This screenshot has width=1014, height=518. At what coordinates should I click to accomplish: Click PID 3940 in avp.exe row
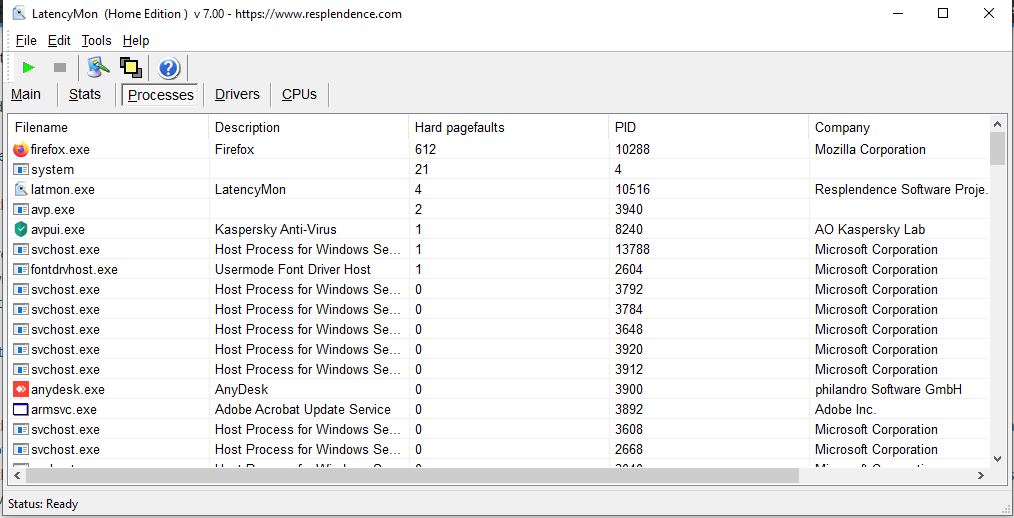629,210
